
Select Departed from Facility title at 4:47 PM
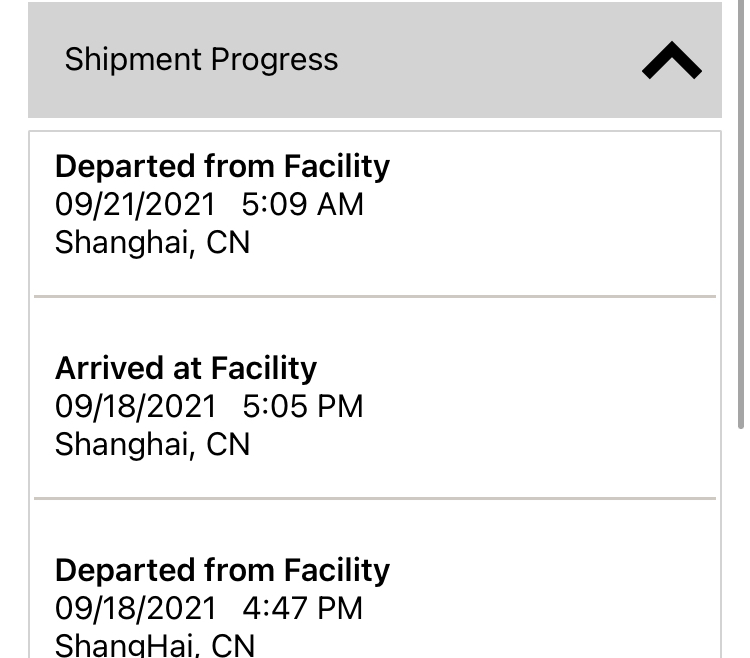coord(222,570)
